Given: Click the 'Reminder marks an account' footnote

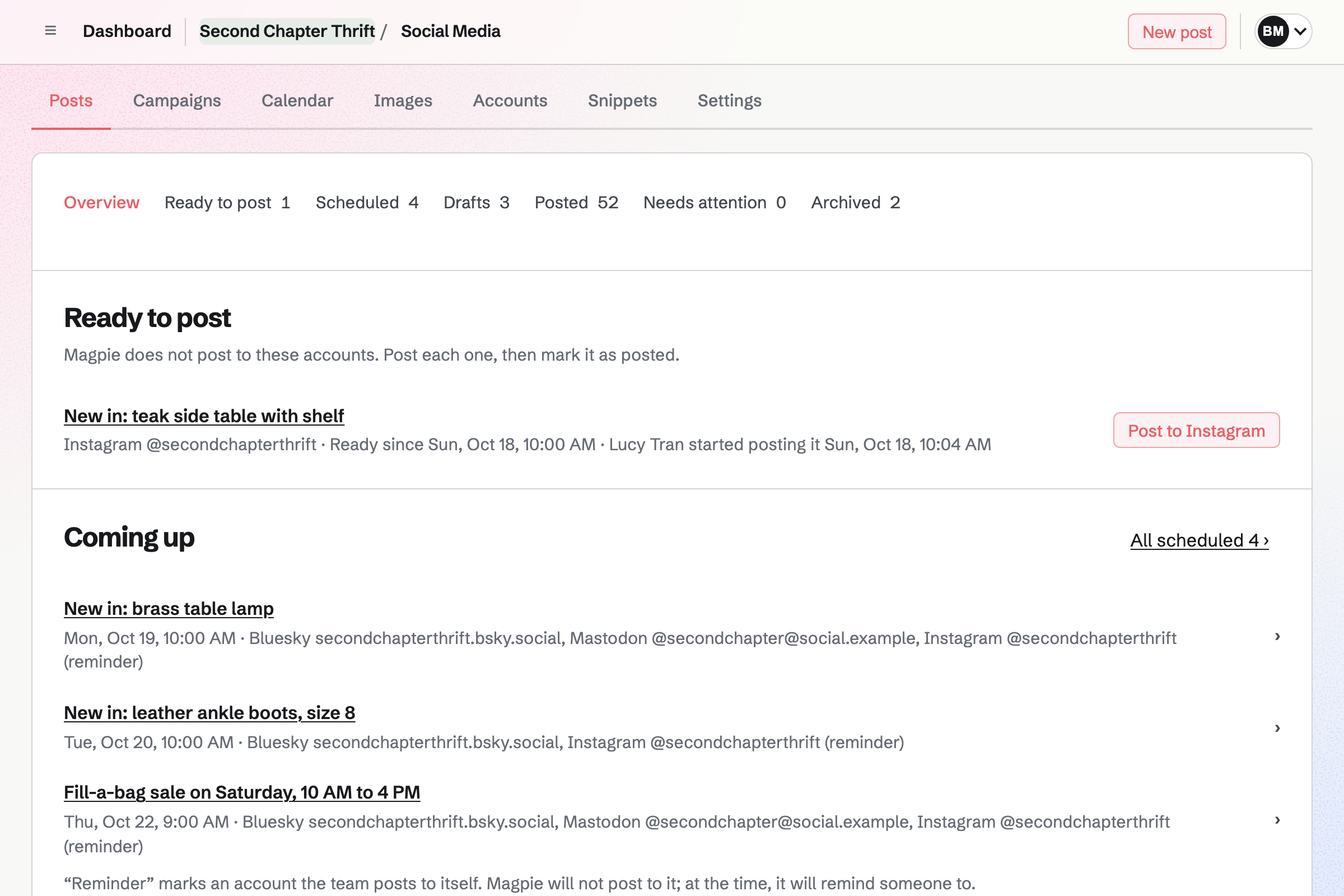Looking at the screenshot, I should pos(520,883).
